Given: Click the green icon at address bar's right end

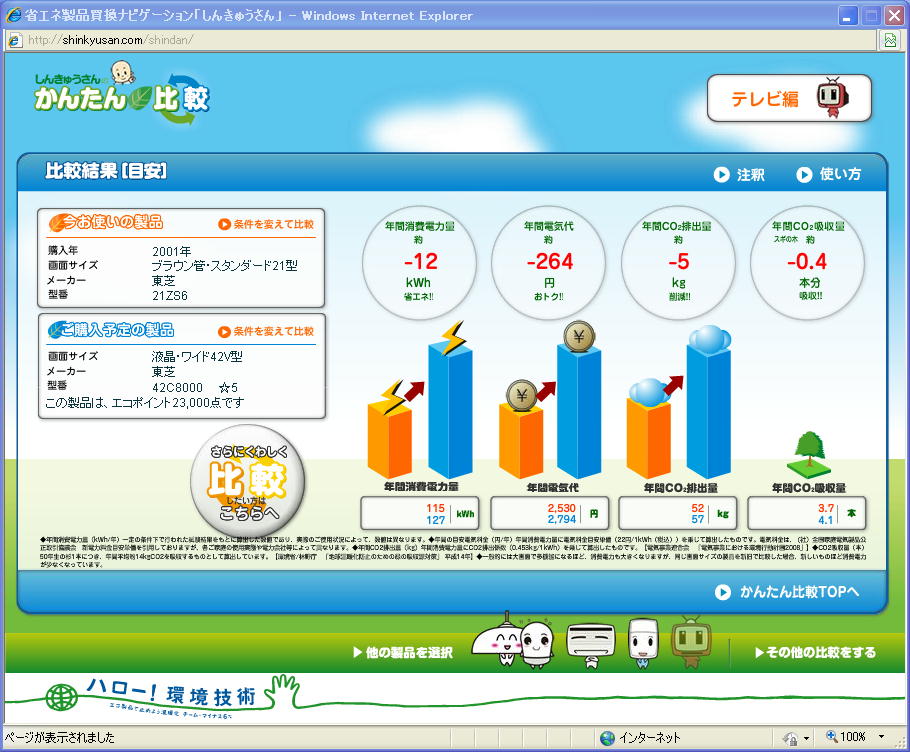Looking at the screenshot, I should (890, 40).
